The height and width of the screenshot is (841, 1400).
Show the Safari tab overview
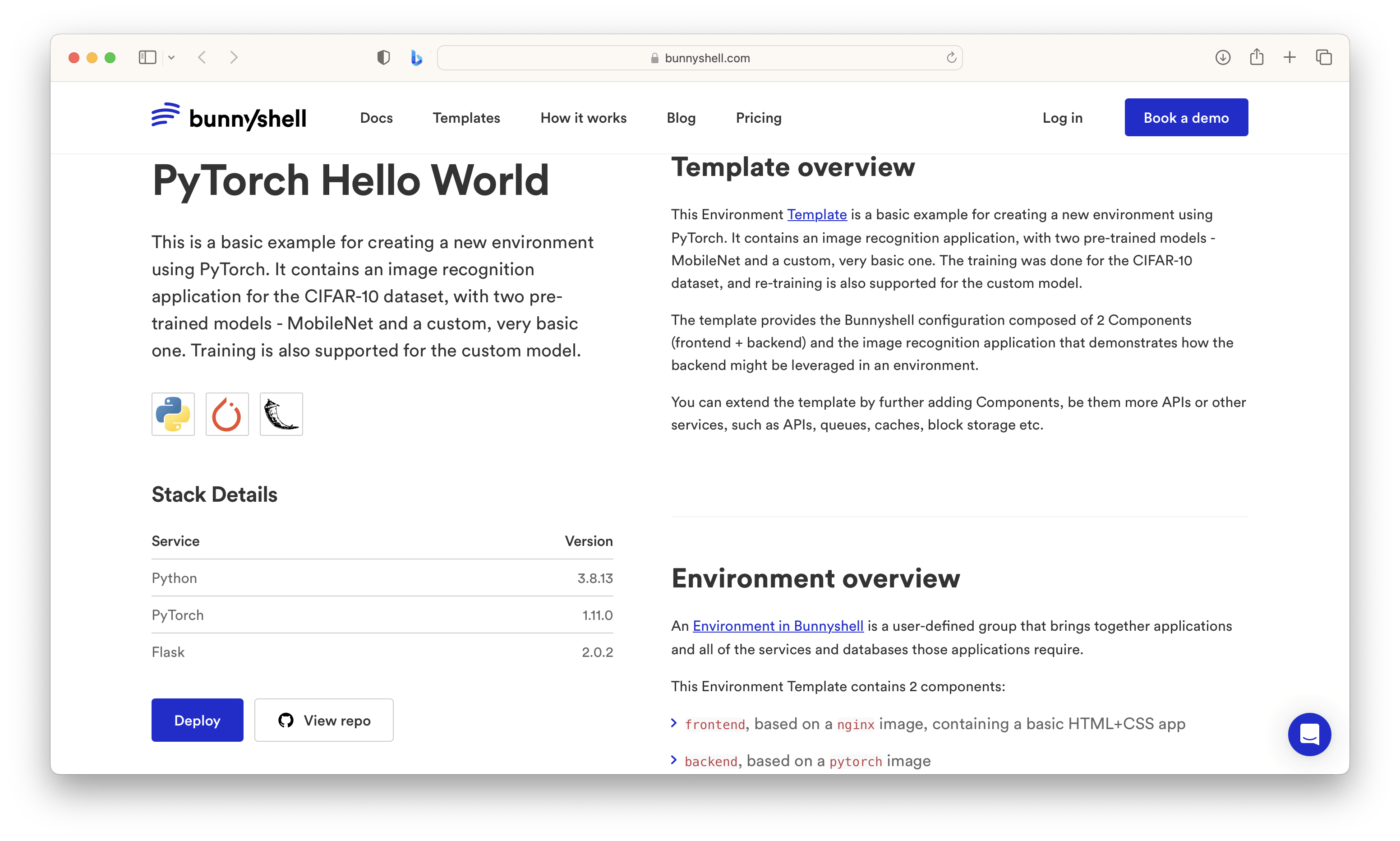[1323, 57]
